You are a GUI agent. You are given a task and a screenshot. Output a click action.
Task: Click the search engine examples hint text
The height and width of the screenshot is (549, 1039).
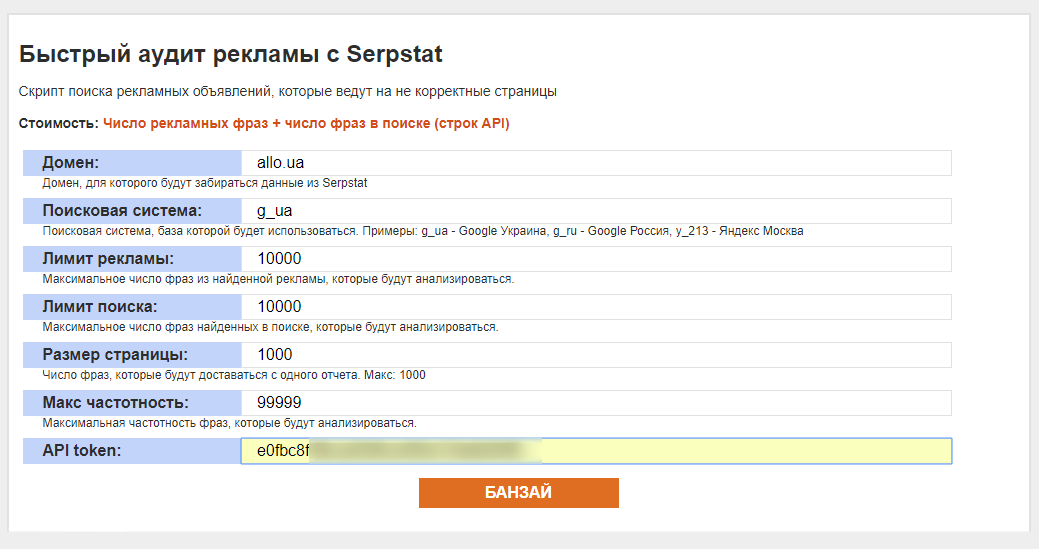(x=423, y=231)
